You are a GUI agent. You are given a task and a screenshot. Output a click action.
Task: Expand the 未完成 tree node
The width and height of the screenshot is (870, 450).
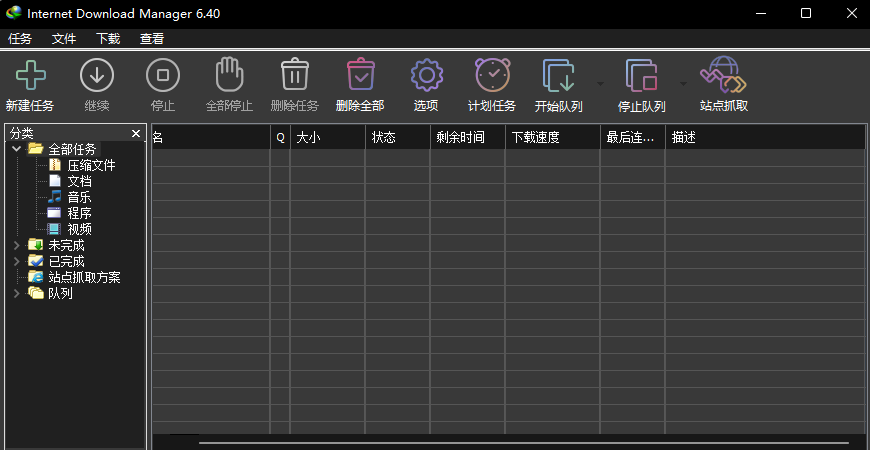pos(17,245)
